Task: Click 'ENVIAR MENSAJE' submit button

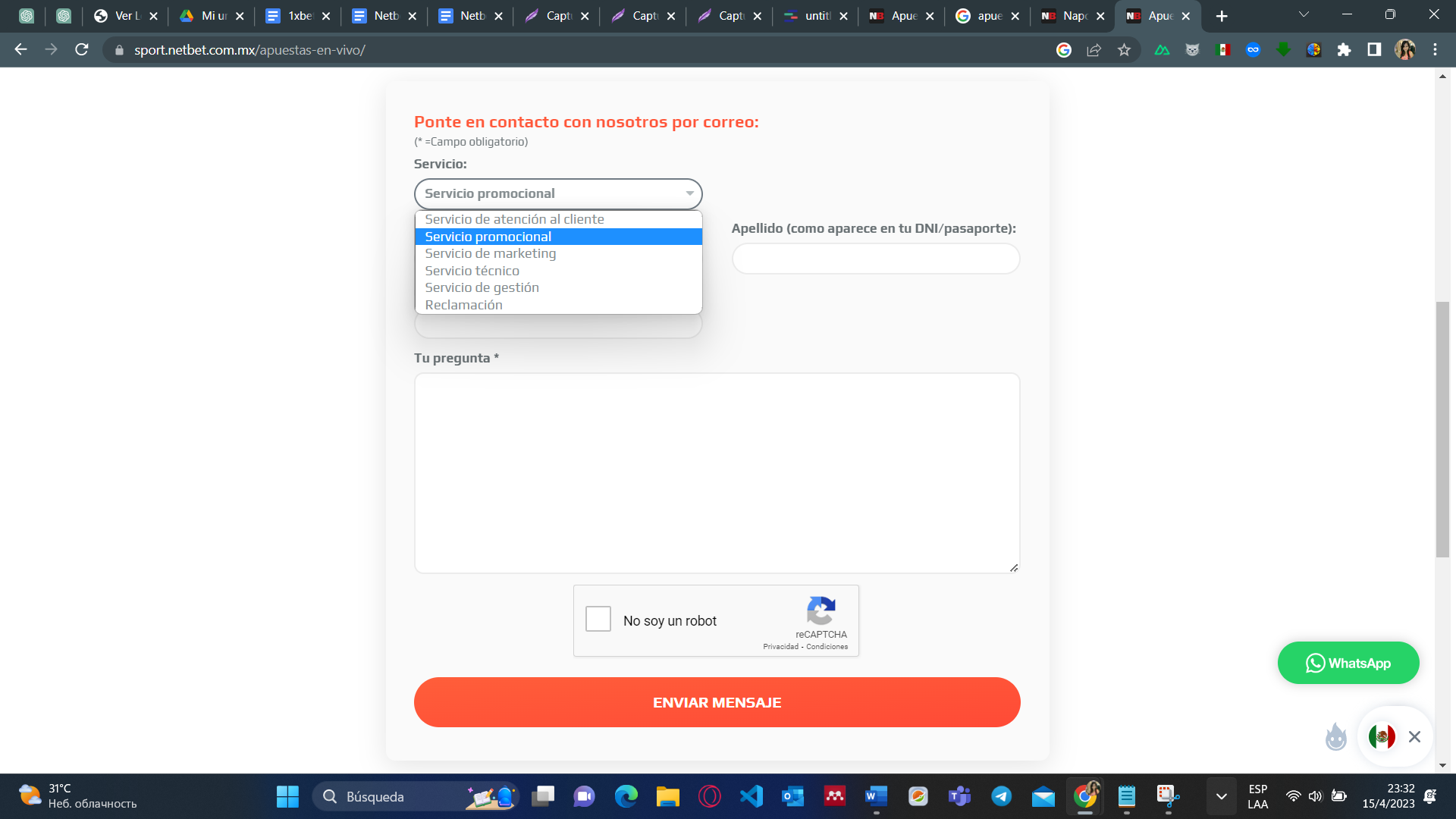Action: [716, 701]
